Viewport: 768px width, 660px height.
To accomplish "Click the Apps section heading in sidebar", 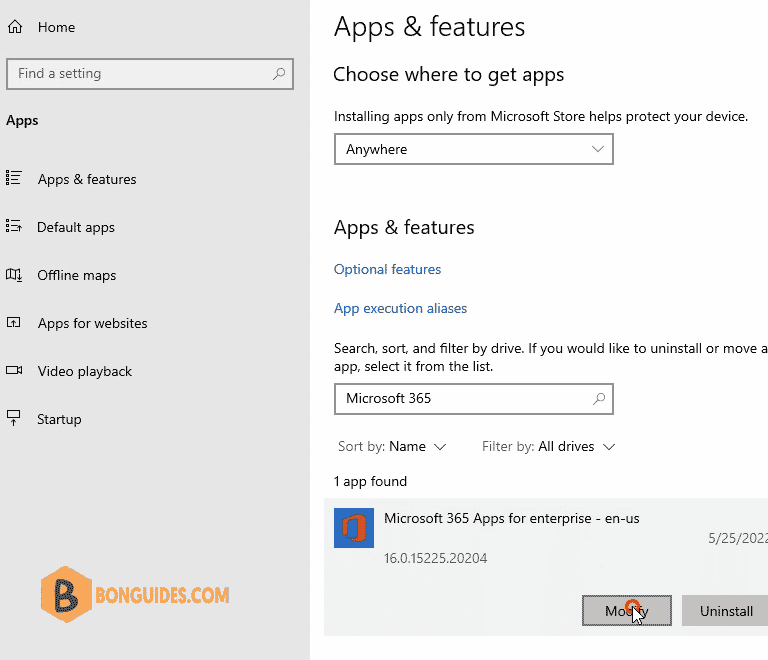I will (22, 120).
